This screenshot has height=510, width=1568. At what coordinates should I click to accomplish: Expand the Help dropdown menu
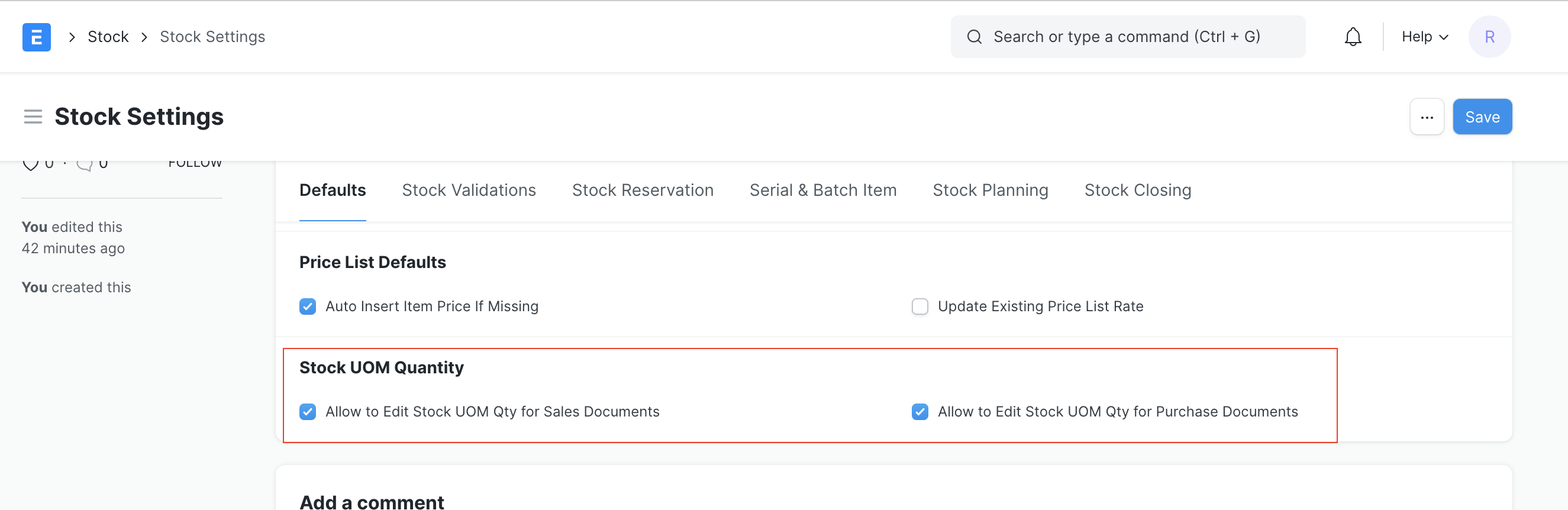pyautogui.click(x=1424, y=37)
